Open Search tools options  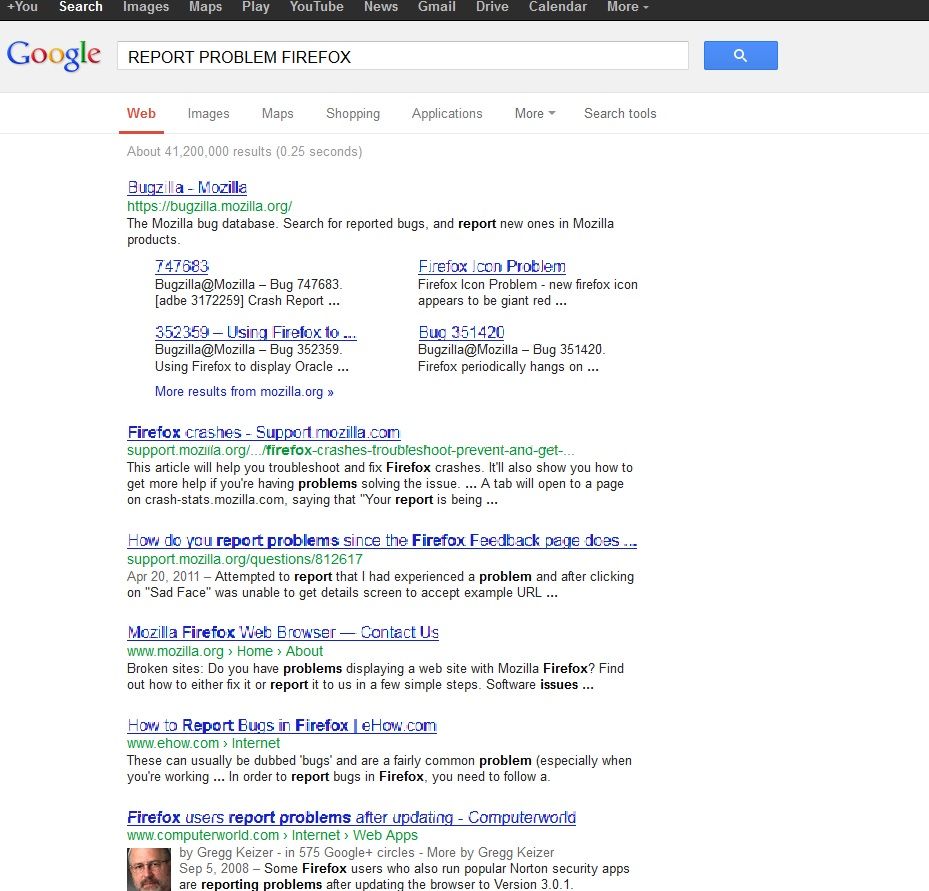(620, 113)
